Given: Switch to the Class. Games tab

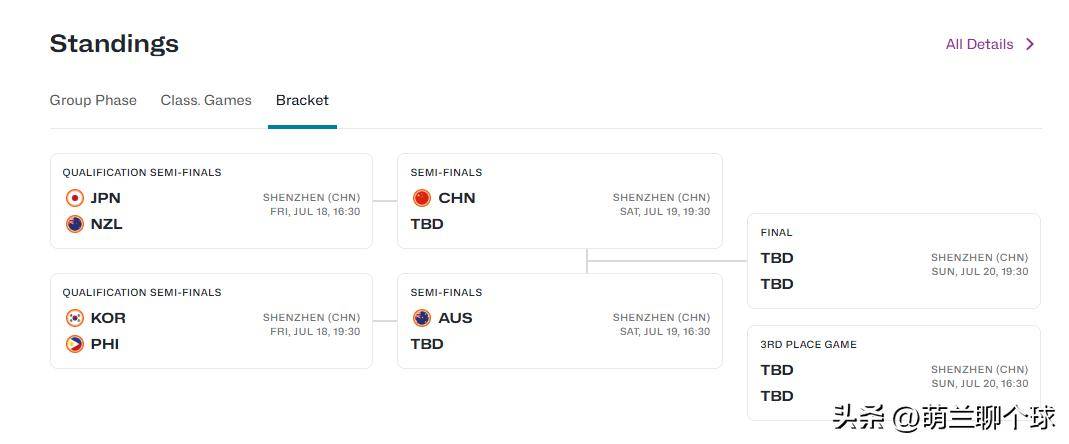Looking at the screenshot, I should (206, 100).
